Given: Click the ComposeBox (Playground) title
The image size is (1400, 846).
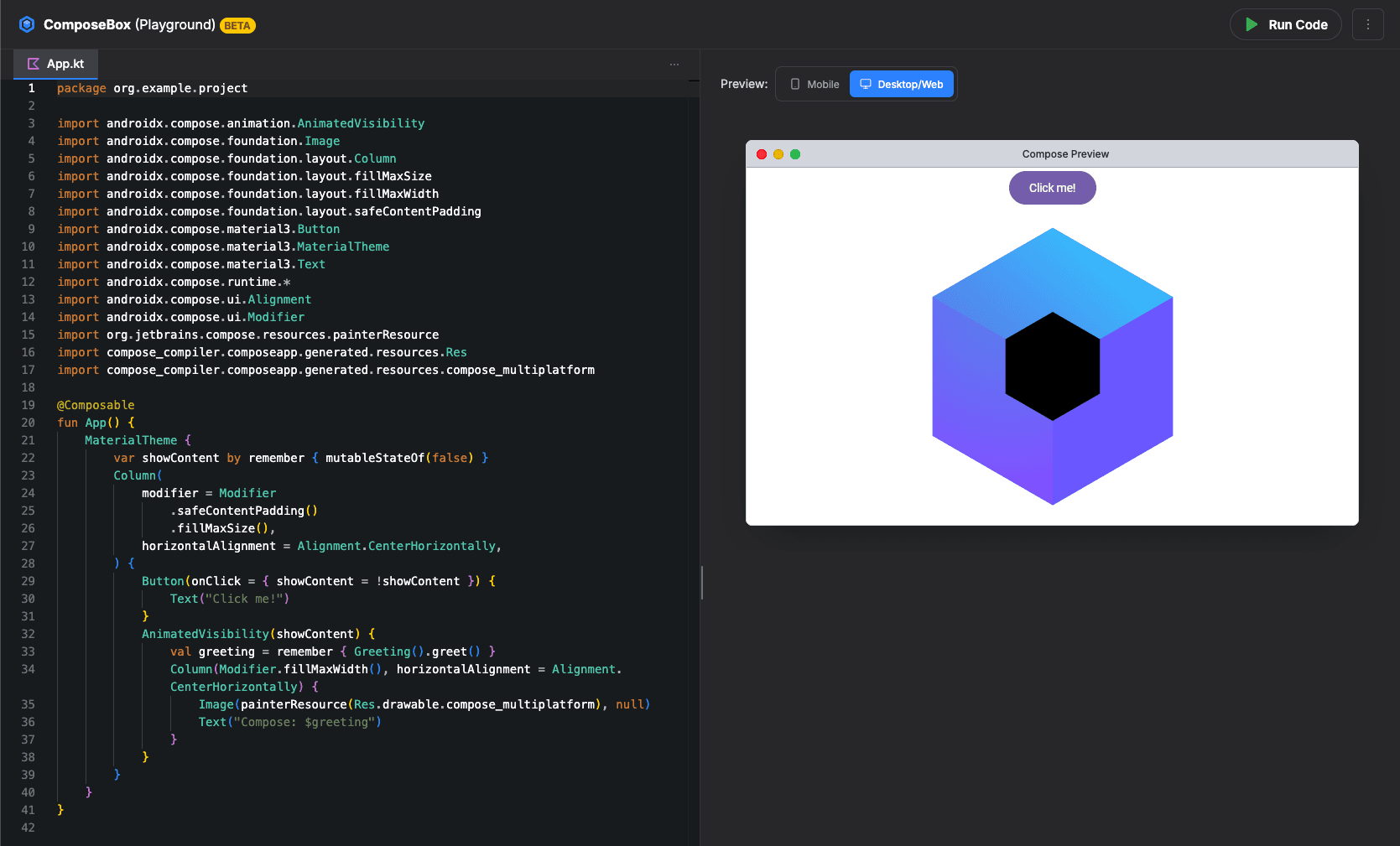Looking at the screenshot, I should click(x=129, y=24).
